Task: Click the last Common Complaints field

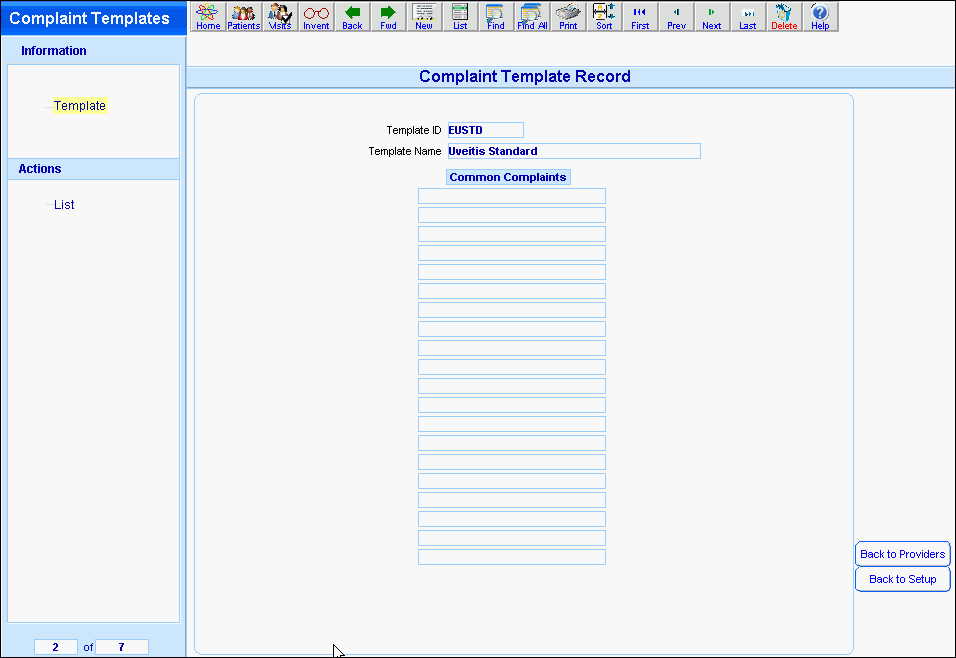Action: (512, 557)
